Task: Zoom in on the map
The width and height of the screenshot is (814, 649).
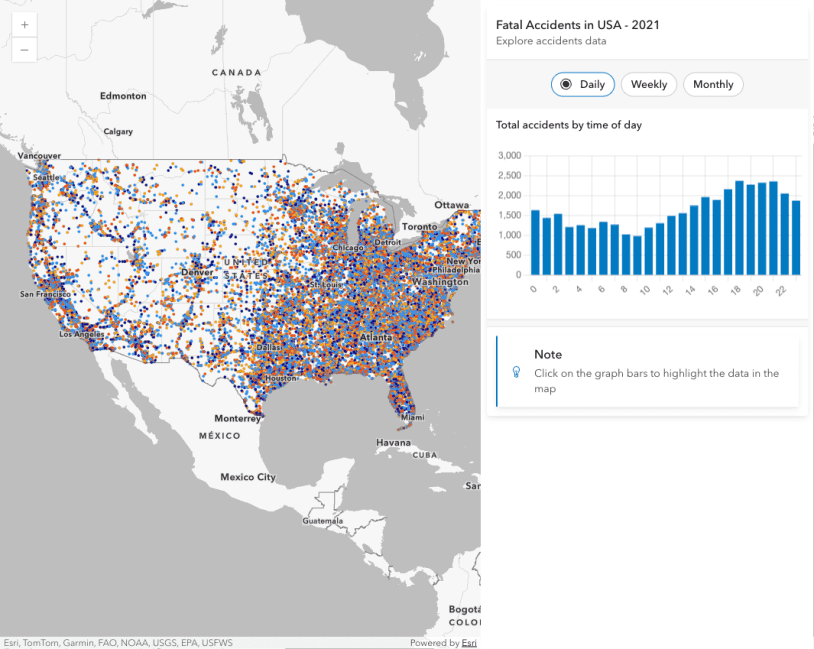Action: pyautogui.click(x=24, y=24)
